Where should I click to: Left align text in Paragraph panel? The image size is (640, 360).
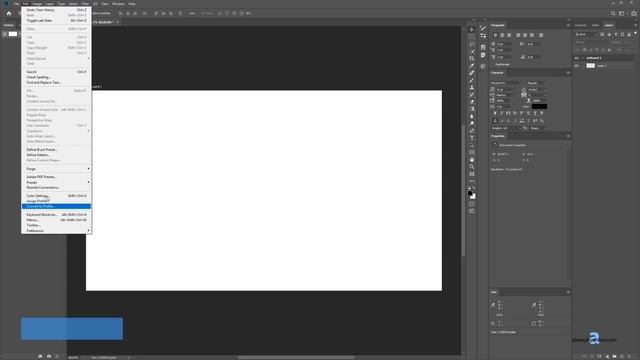(495, 35)
